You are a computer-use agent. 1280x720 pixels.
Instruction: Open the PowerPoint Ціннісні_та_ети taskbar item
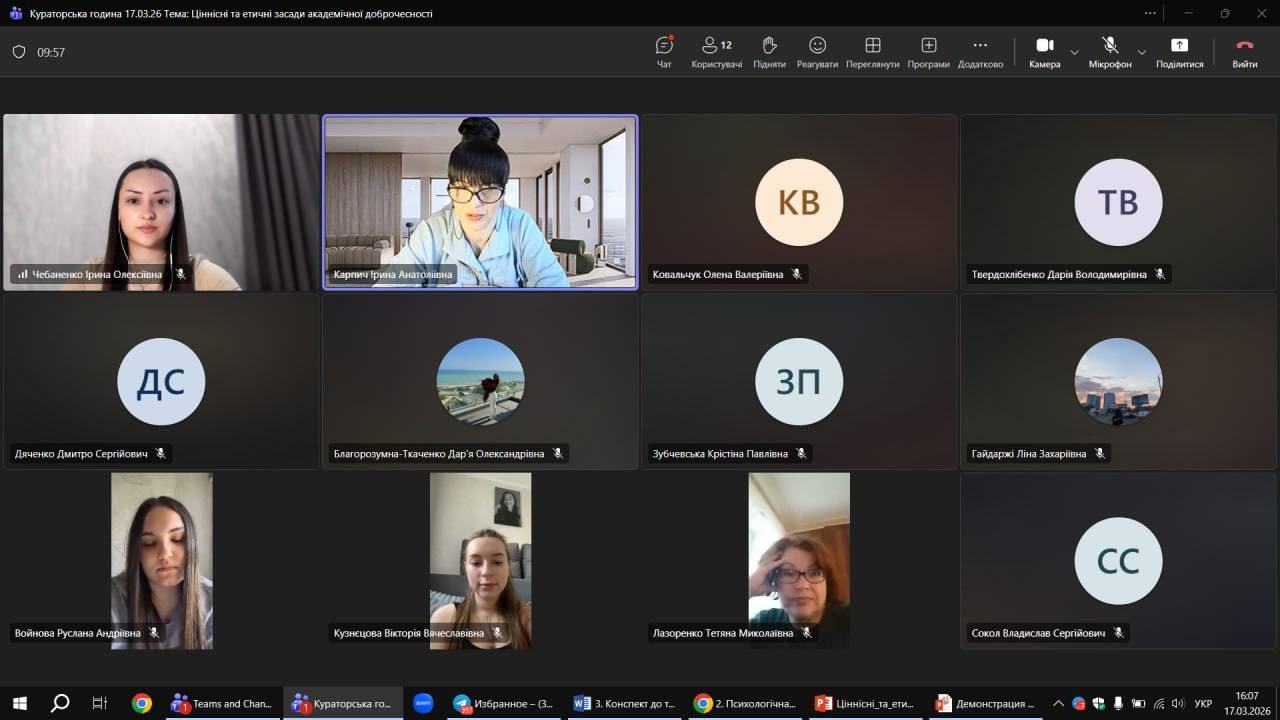(x=865, y=703)
